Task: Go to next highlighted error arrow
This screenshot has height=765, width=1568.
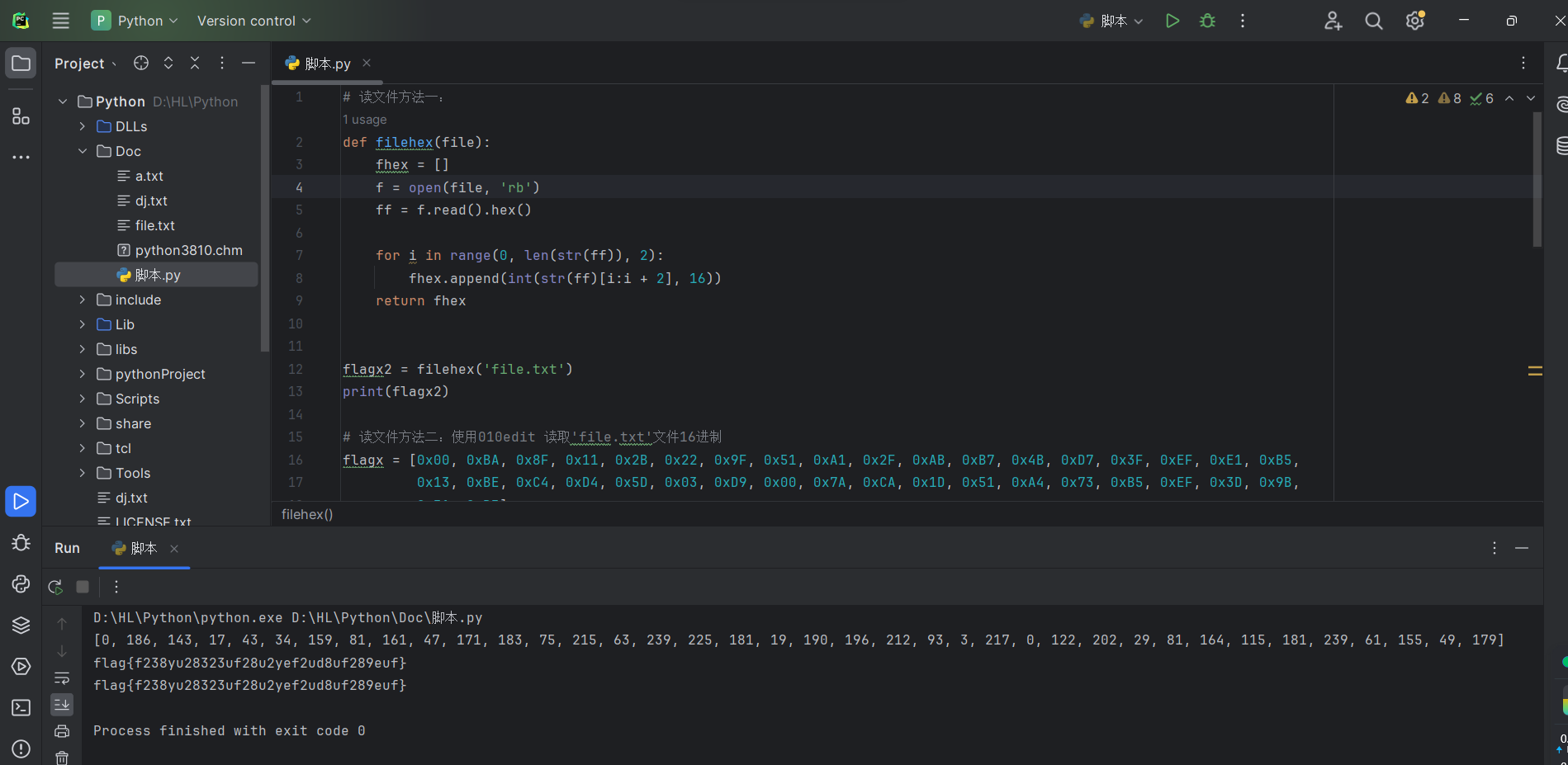Action: 1531,98
